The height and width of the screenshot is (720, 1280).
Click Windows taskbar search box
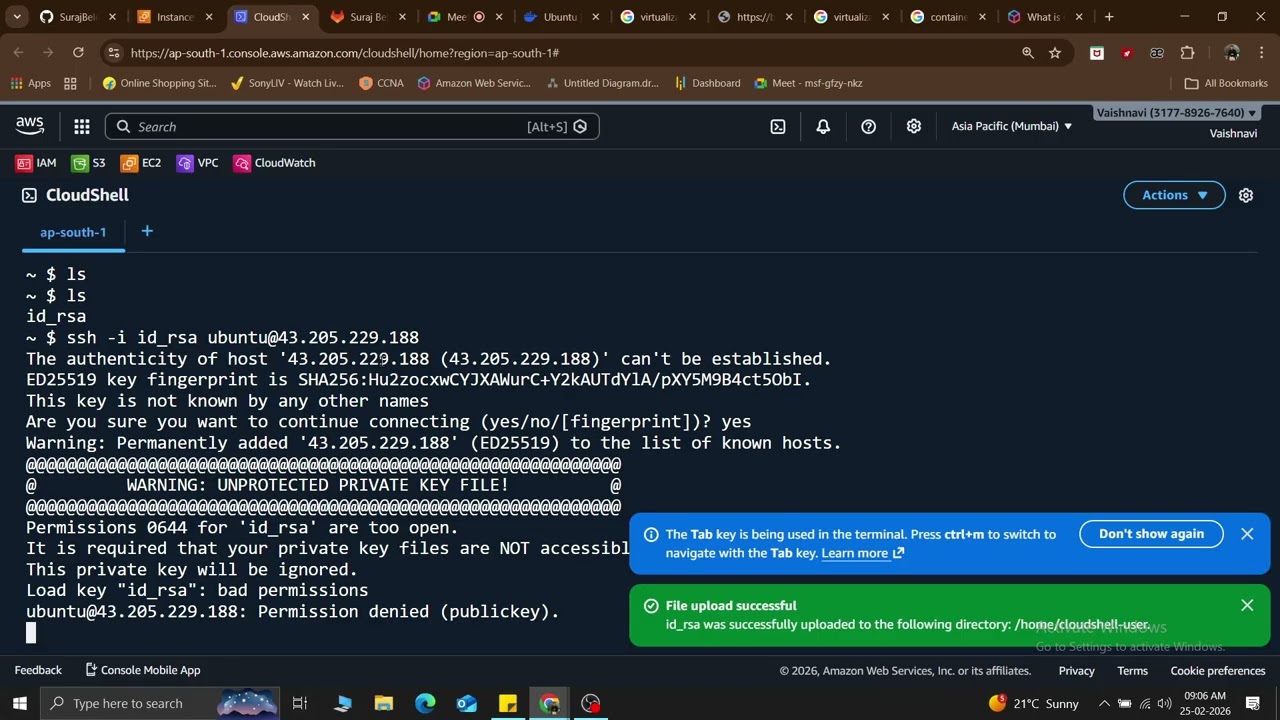(160, 703)
